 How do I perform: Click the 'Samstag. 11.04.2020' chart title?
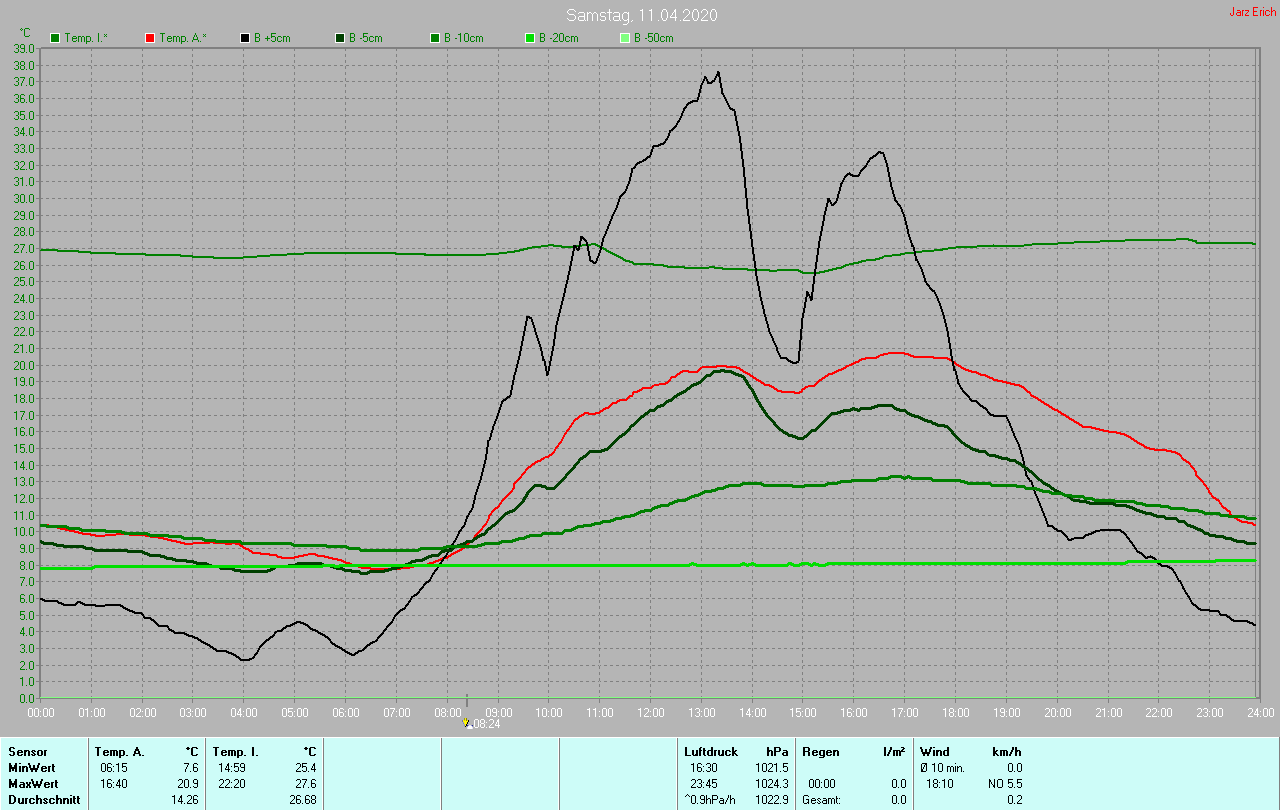point(641,15)
